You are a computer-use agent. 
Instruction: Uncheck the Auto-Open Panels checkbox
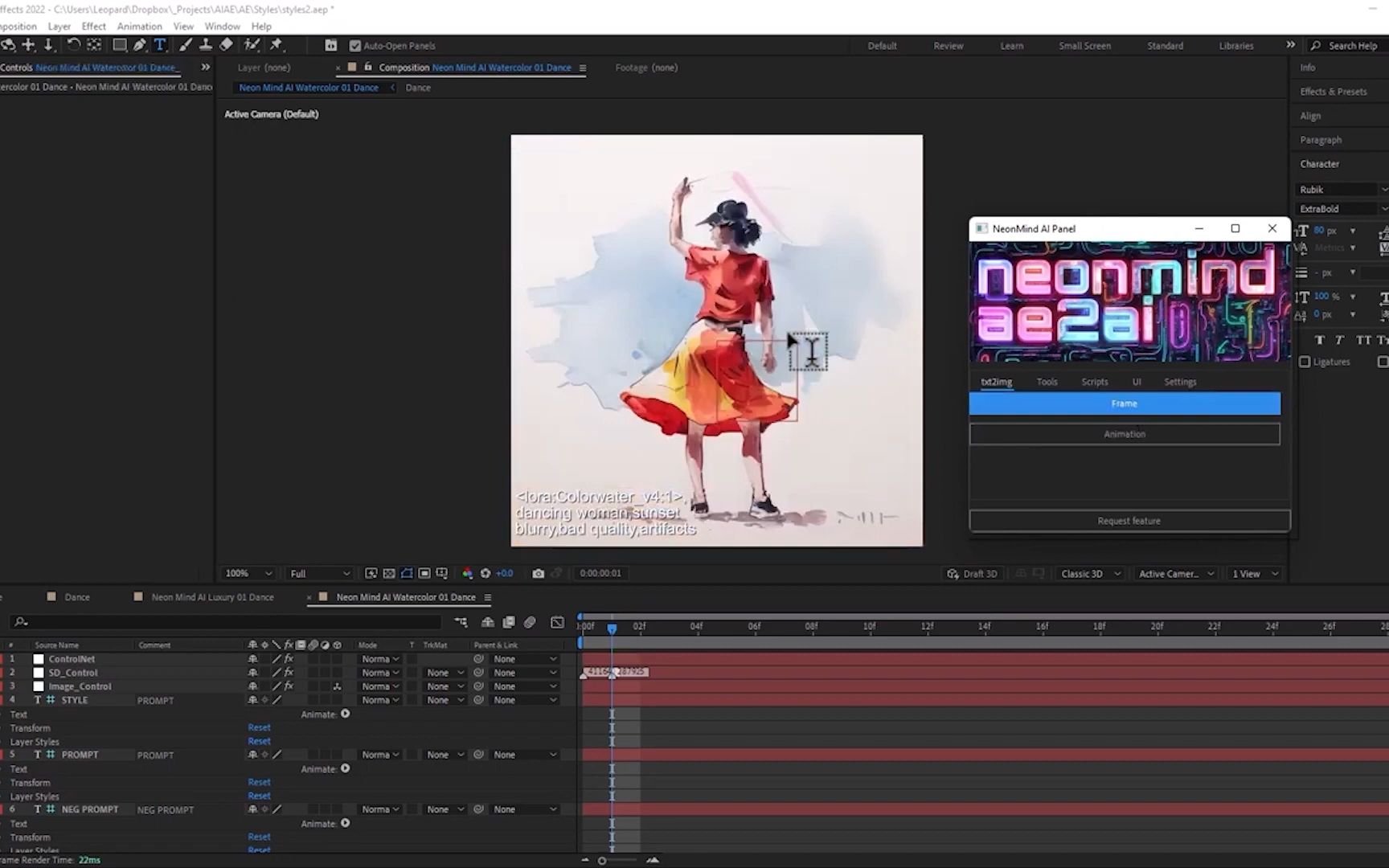pos(355,46)
